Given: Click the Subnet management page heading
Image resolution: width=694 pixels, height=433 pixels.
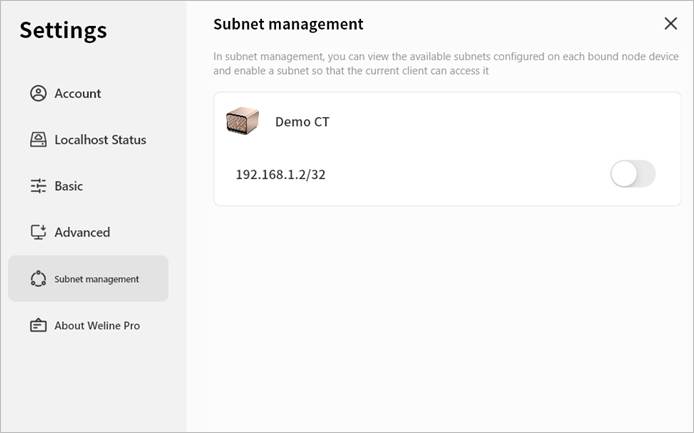Looking at the screenshot, I should point(288,24).
